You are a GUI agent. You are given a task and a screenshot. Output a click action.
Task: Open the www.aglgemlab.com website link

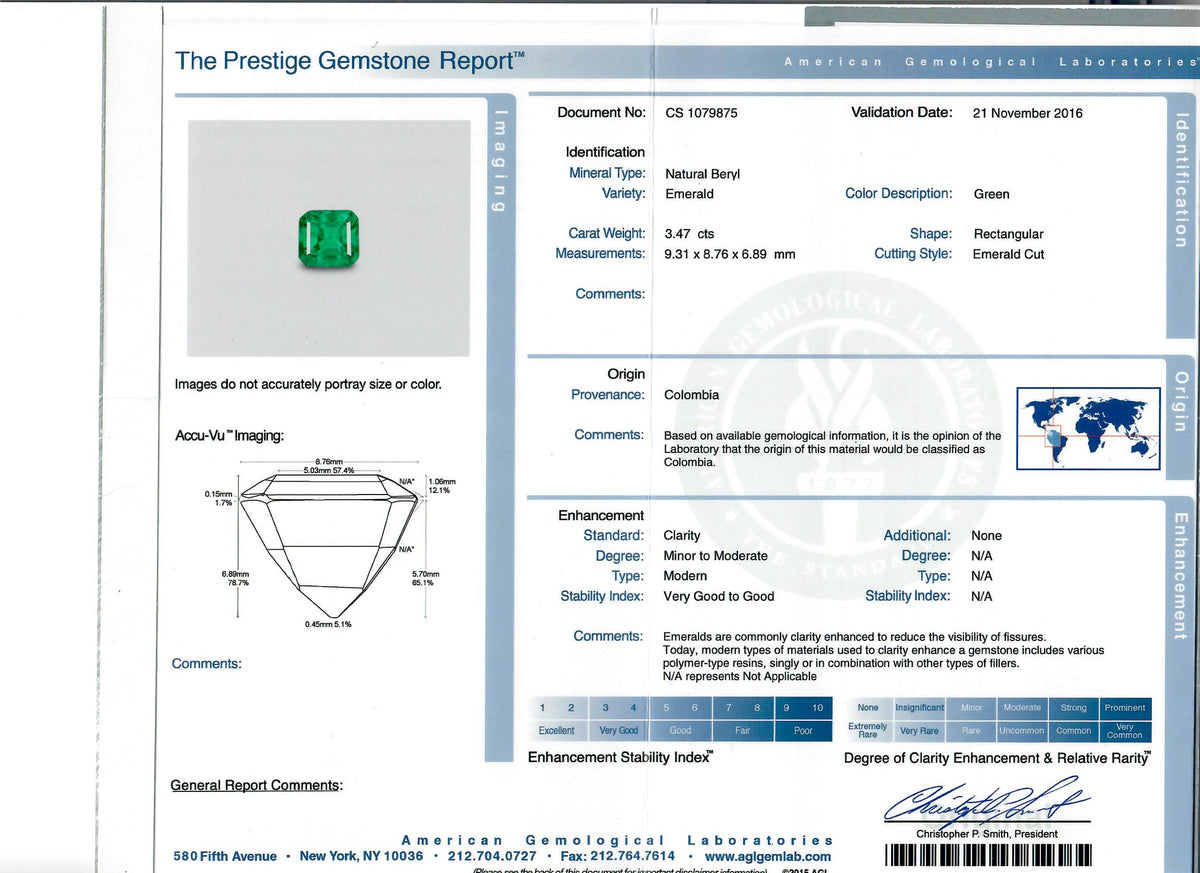[x=768, y=856]
